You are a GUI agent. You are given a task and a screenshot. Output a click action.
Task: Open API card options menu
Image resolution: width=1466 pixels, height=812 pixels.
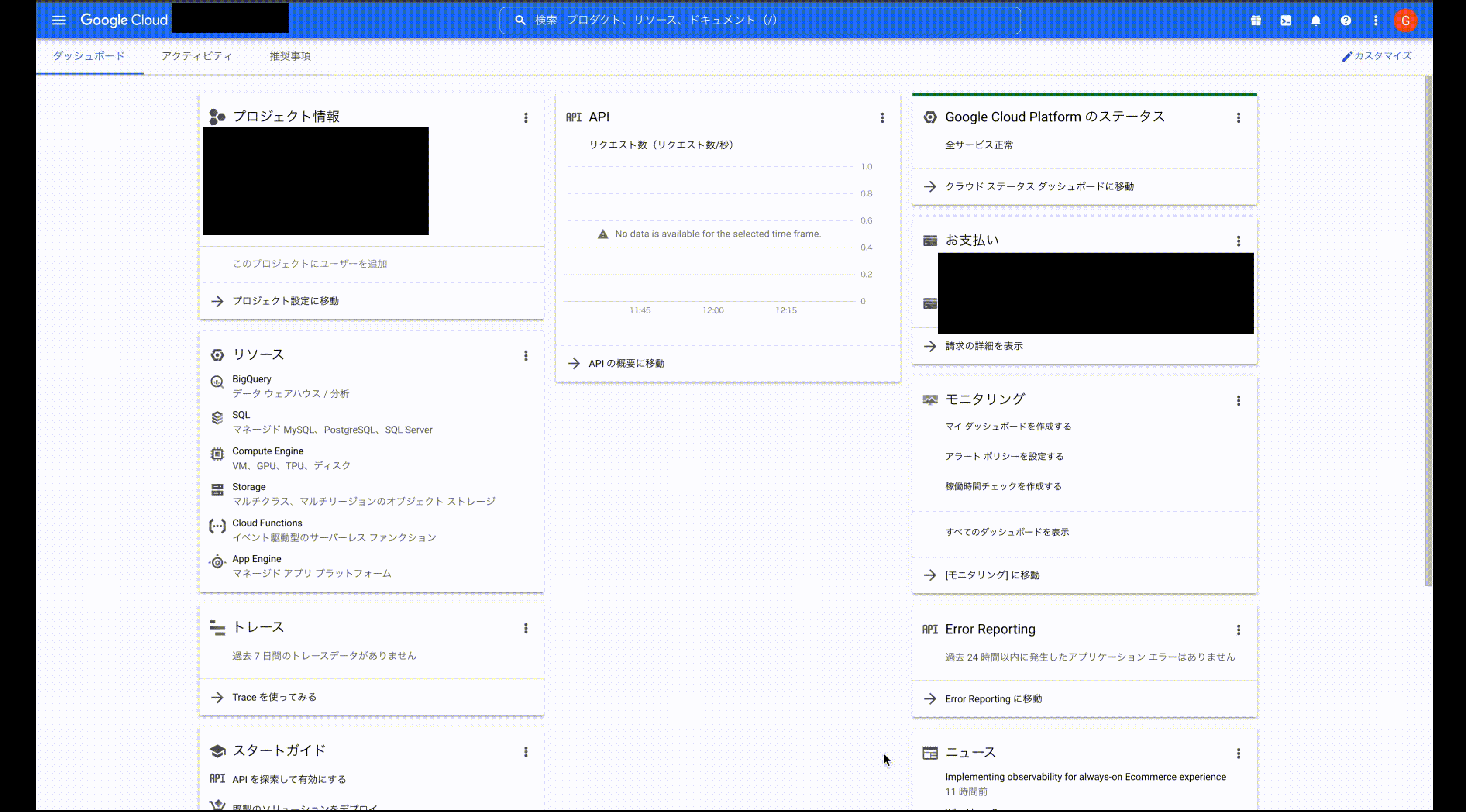click(882, 118)
